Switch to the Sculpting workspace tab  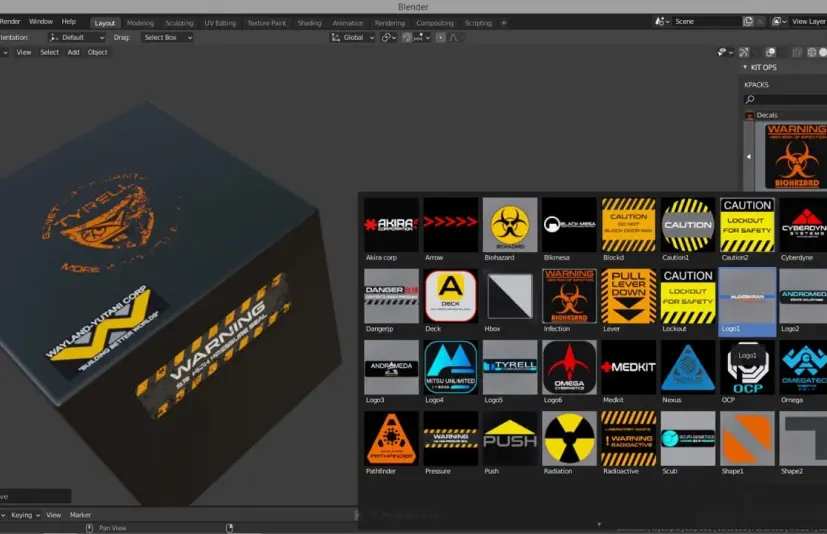click(179, 23)
